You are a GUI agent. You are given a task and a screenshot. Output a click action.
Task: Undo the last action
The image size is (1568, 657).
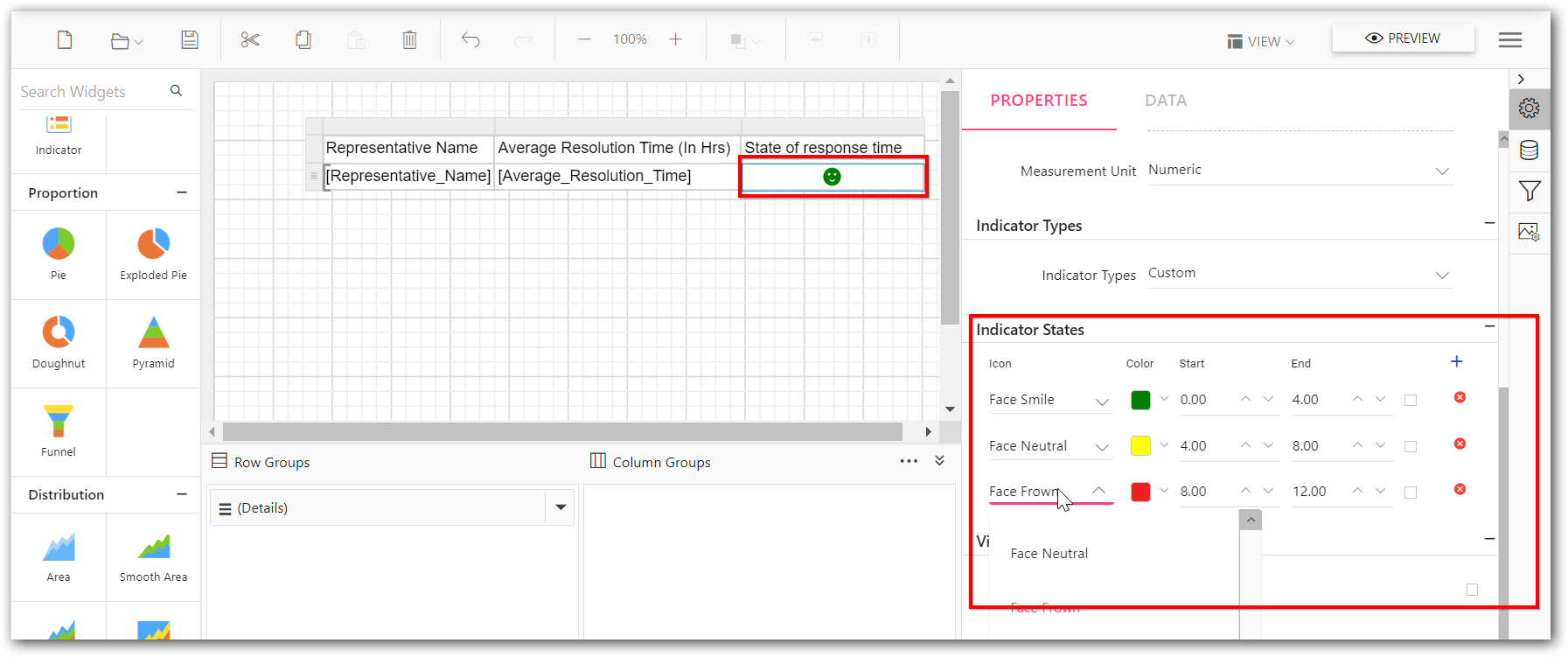(x=470, y=39)
